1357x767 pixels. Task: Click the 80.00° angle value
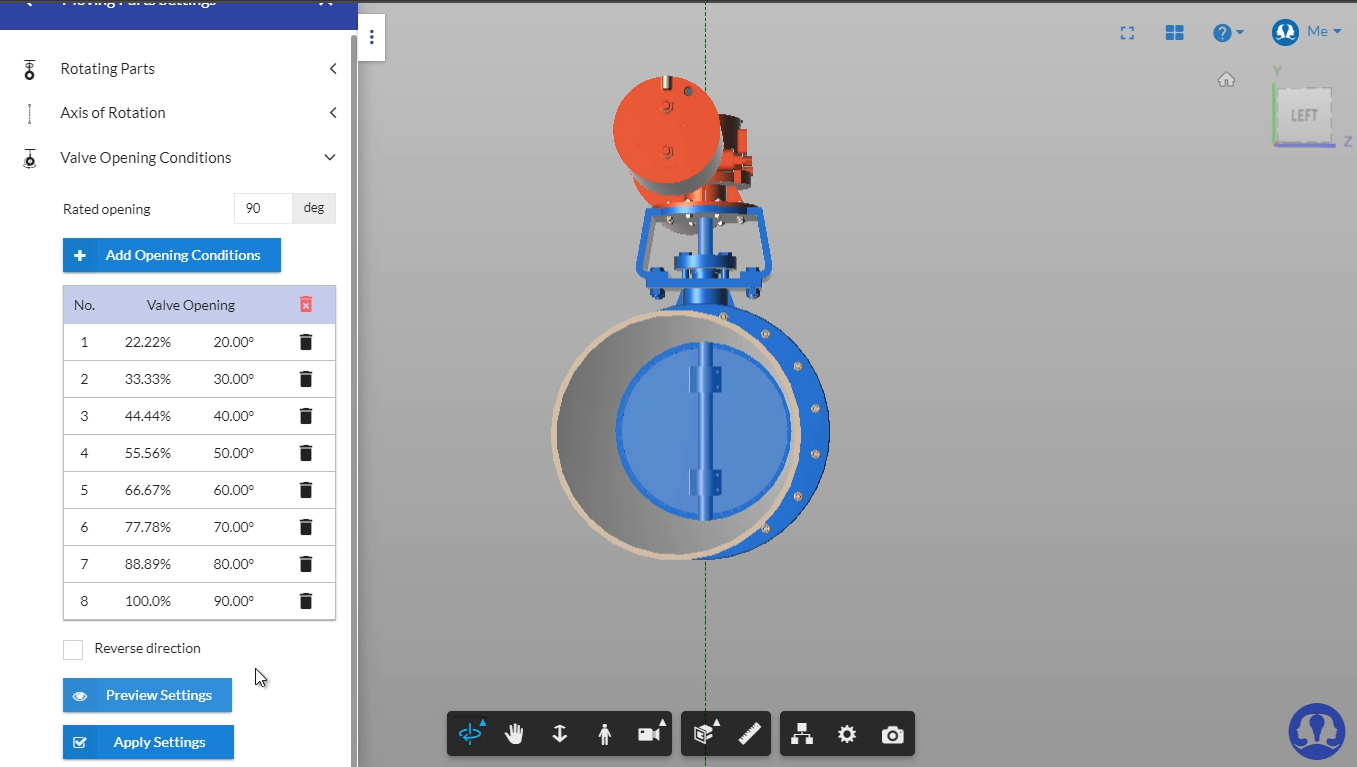(234, 564)
